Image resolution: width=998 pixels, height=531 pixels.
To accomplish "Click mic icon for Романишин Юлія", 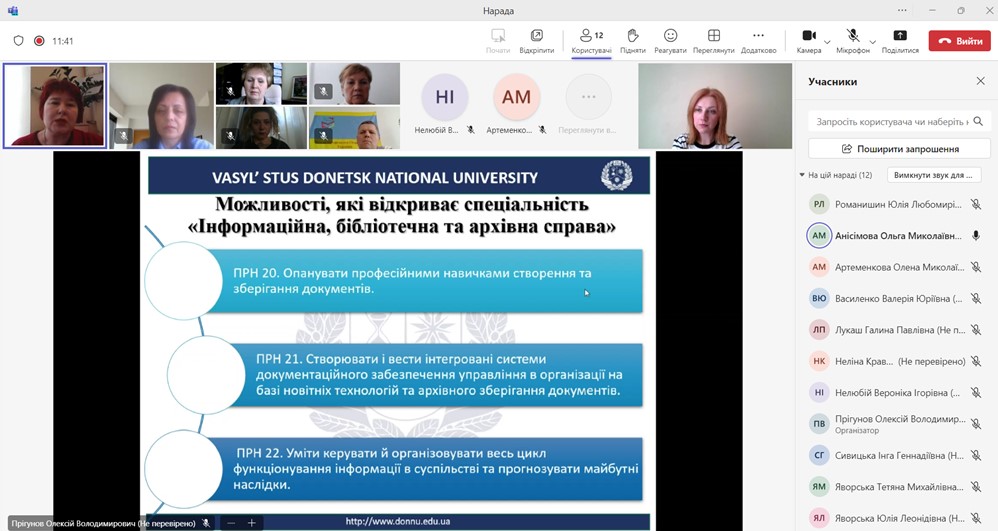I will tap(976, 204).
